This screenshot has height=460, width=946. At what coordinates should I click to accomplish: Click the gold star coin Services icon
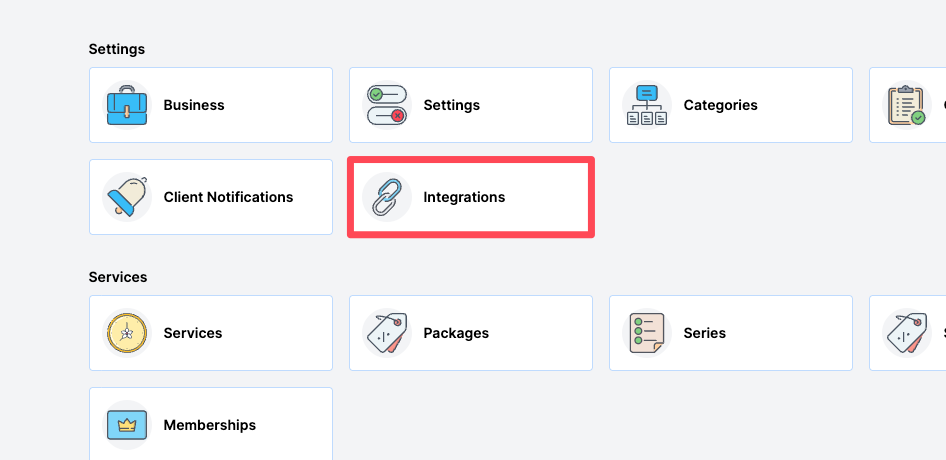pyautogui.click(x=127, y=333)
